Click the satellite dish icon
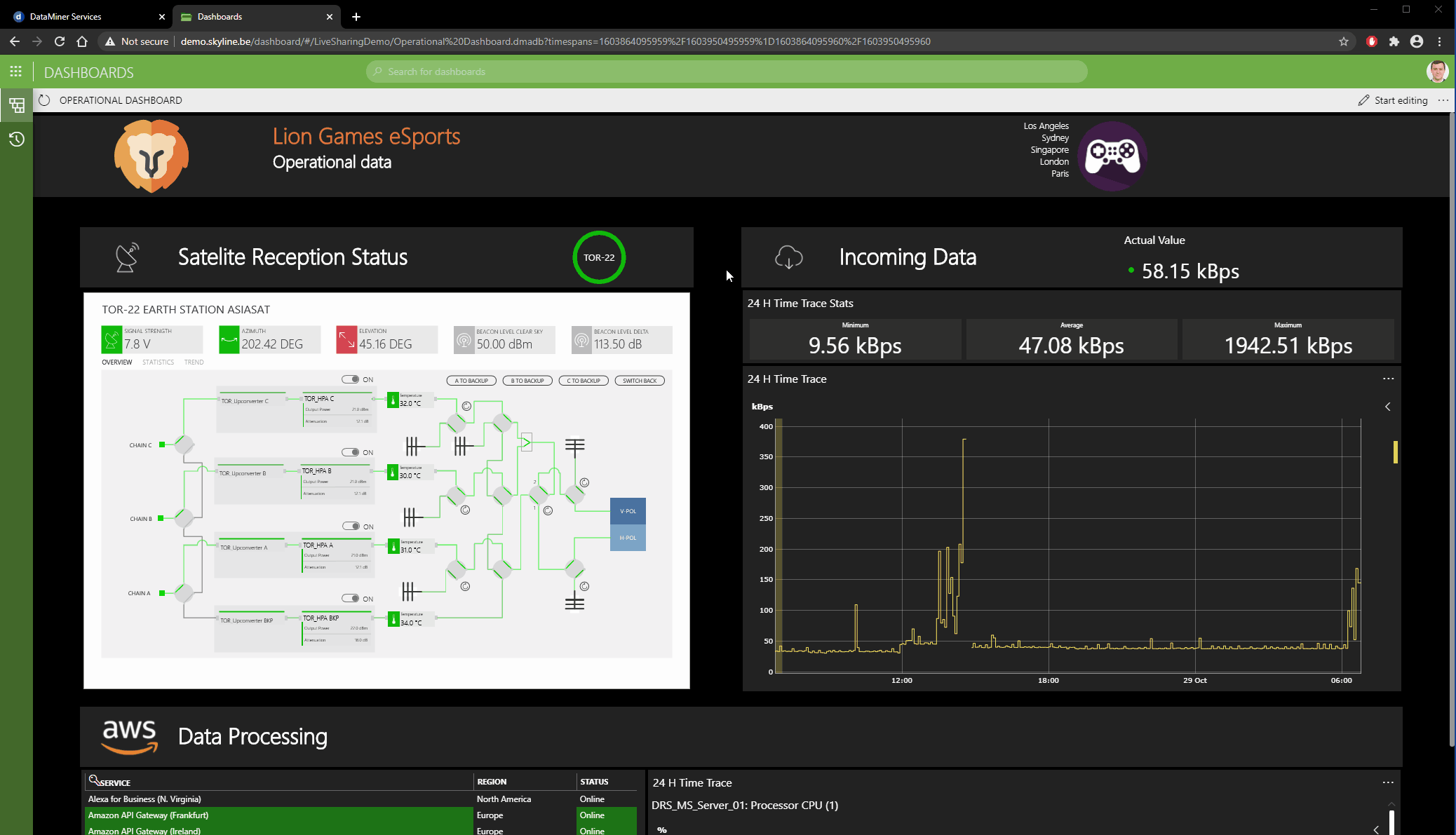The height and width of the screenshot is (835, 1456). coord(127,257)
